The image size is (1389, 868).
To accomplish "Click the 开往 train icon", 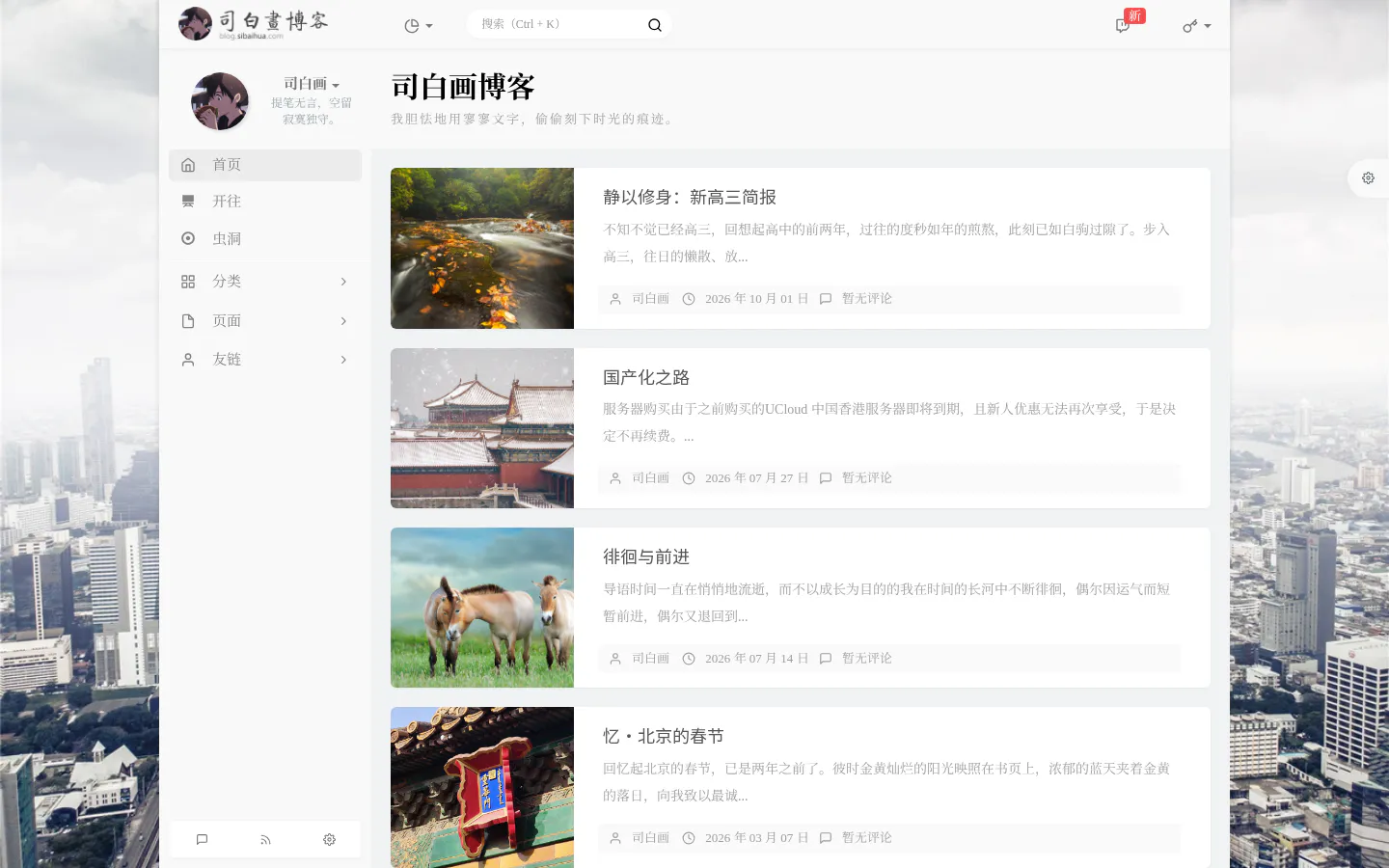I will (188, 202).
